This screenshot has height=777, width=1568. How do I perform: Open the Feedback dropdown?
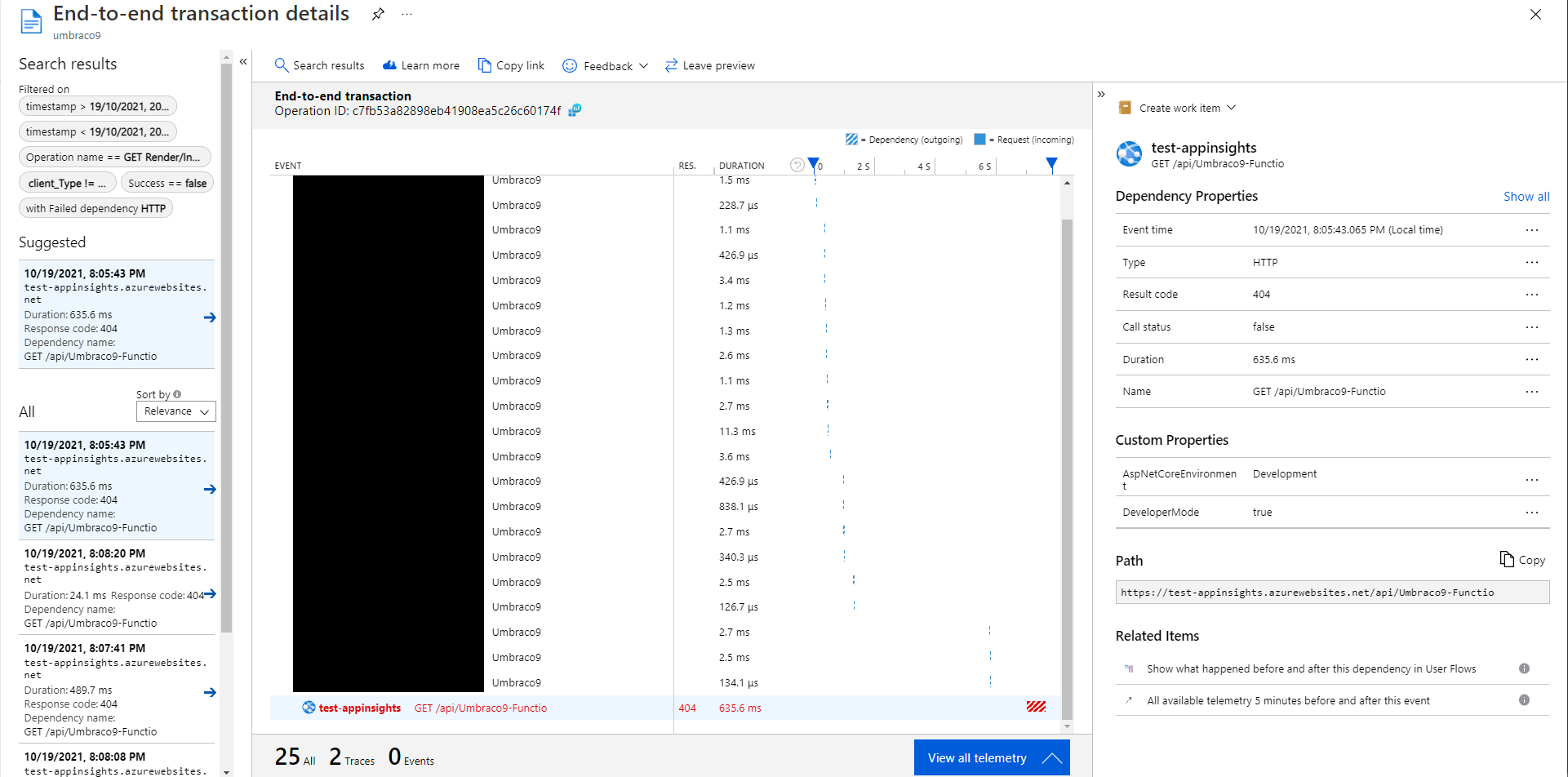(x=605, y=65)
